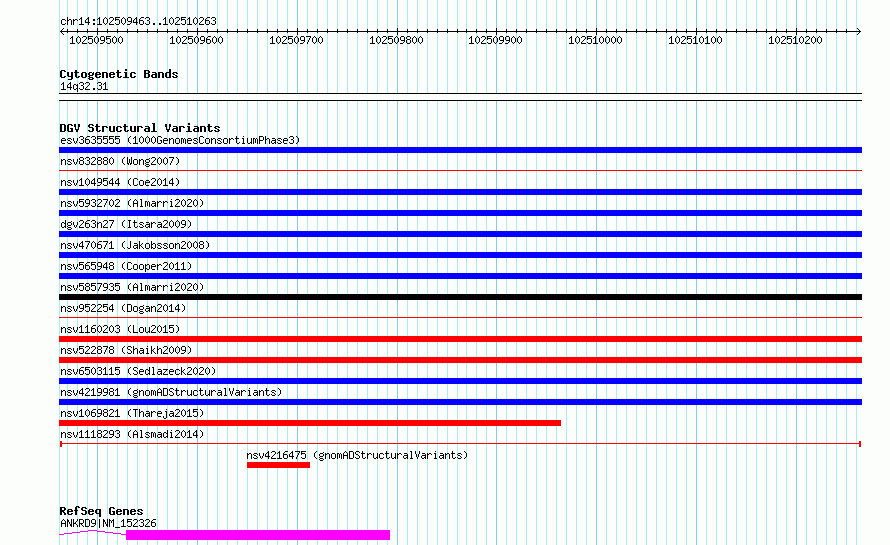Click the RefSeq Genes track heading
Image resolution: width=890 pixels, height=545 pixels.
(x=101, y=511)
